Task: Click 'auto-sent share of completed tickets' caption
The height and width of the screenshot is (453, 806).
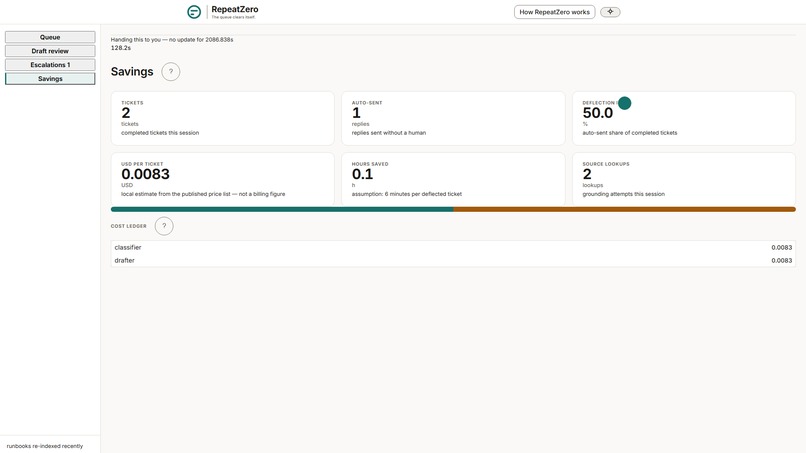Action: tap(630, 133)
